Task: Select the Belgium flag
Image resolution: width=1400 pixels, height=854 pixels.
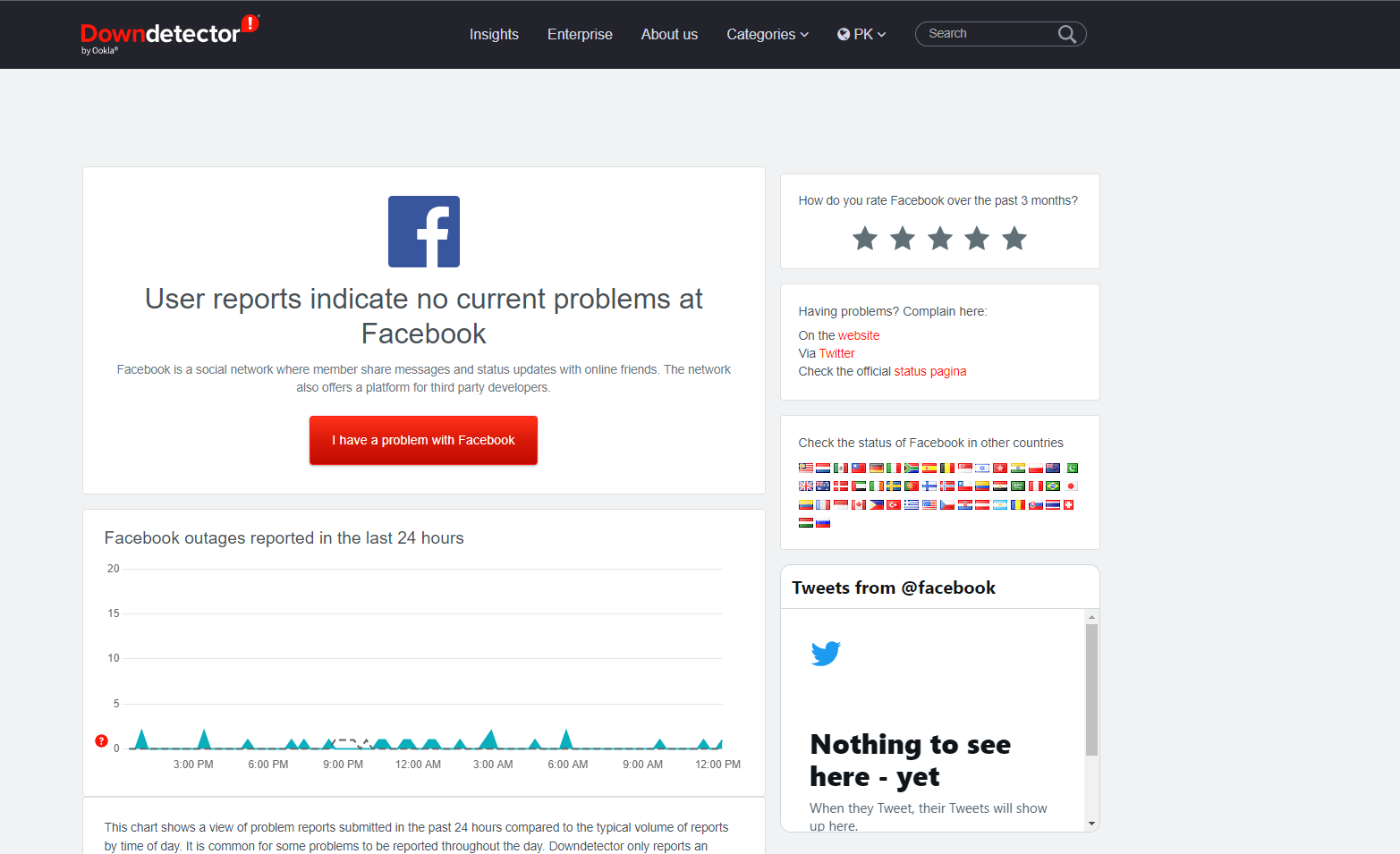Action: pyautogui.click(x=947, y=469)
